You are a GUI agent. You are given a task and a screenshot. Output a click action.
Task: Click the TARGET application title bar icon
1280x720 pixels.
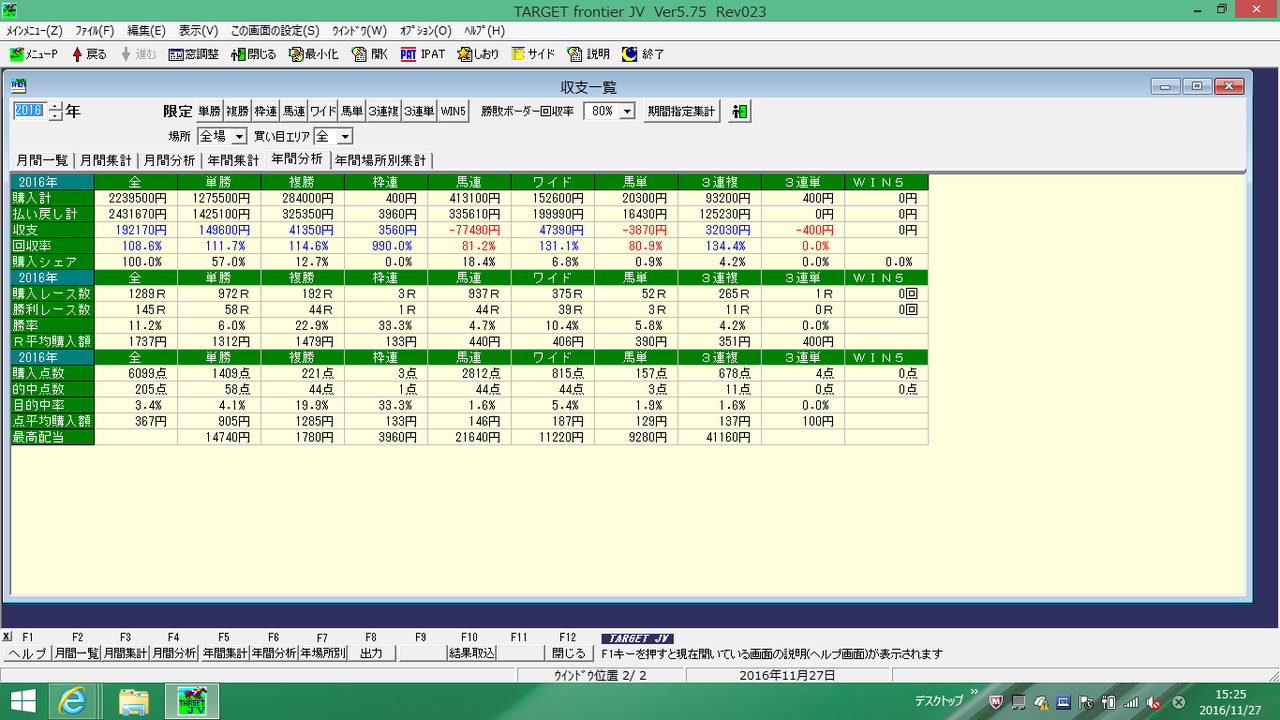[9, 9]
